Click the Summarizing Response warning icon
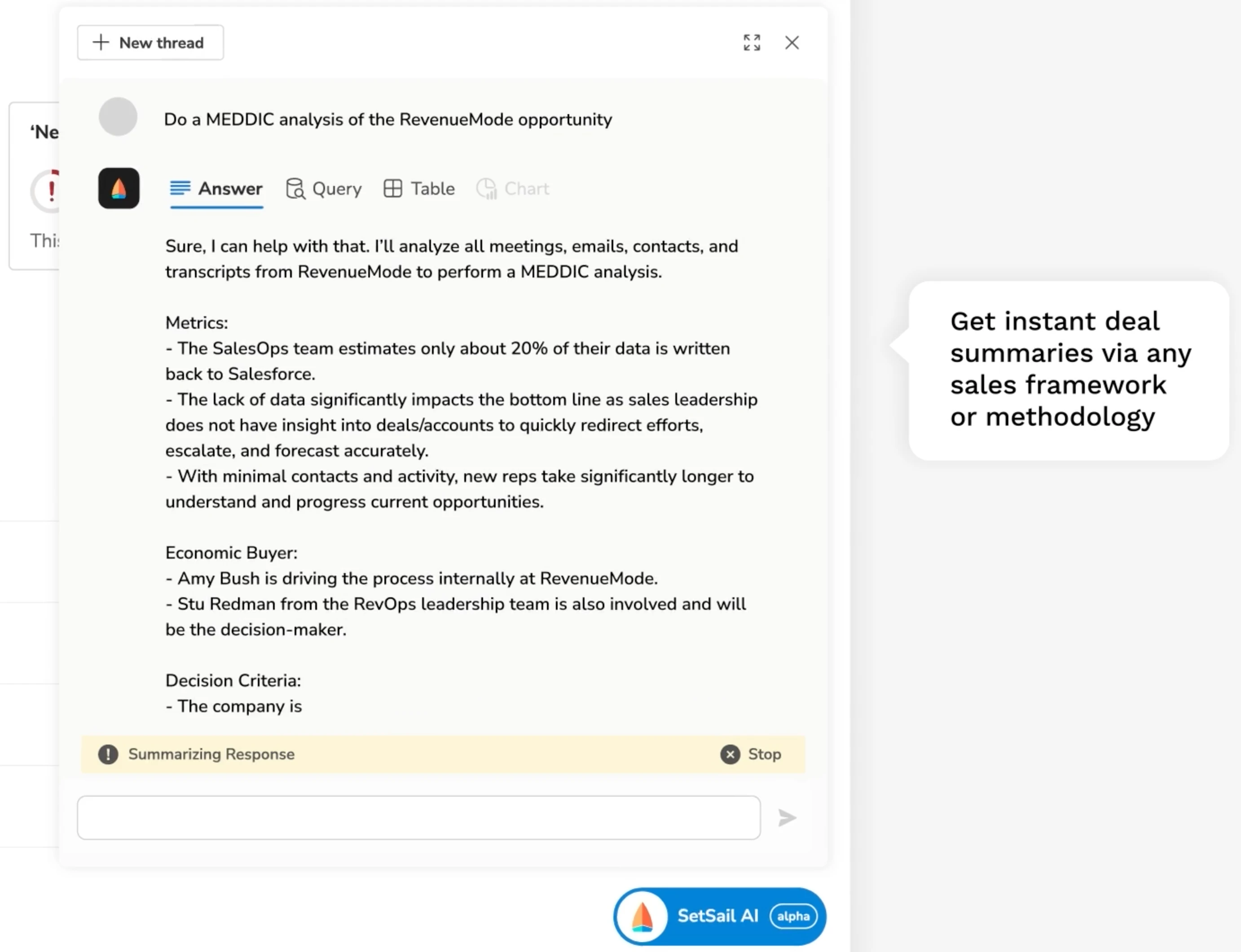The image size is (1241, 952). 108,754
